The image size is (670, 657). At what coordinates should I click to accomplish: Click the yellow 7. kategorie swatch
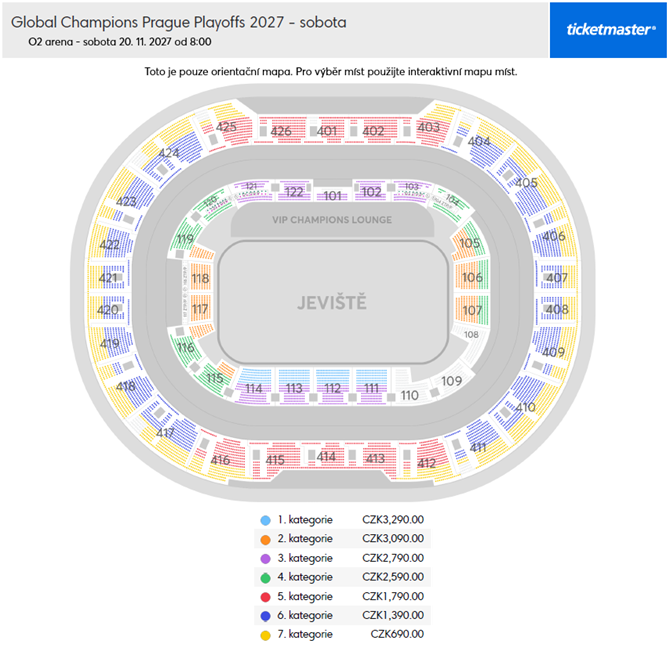click(x=265, y=634)
